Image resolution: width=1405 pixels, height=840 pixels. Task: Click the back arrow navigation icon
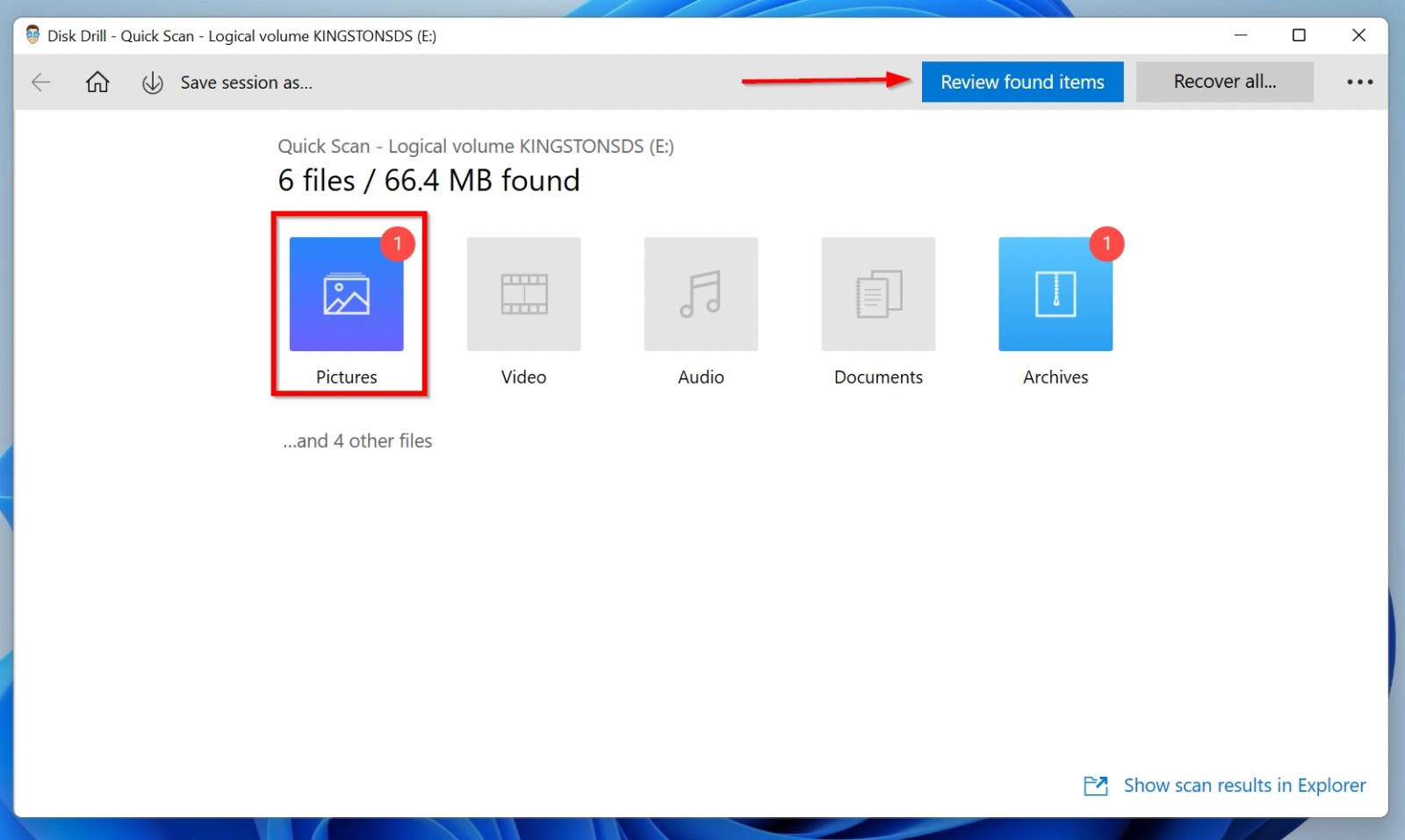point(40,82)
